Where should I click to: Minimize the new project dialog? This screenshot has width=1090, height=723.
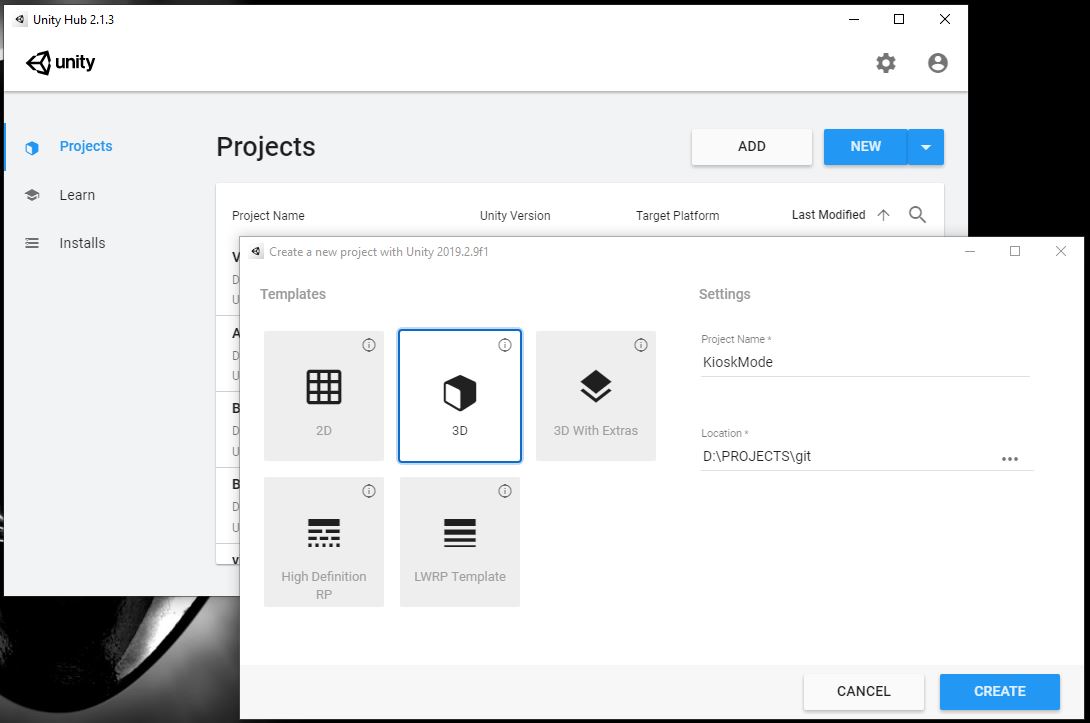pyautogui.click(x=970, y=251)
